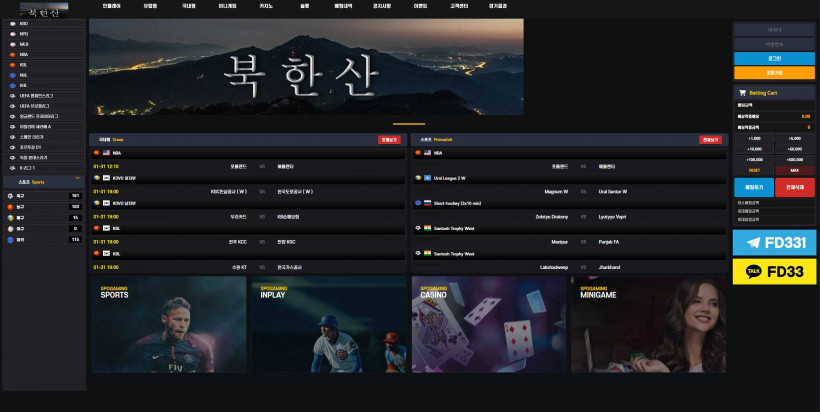Open the CASINO promo thumbnail

tap(489, 324)
